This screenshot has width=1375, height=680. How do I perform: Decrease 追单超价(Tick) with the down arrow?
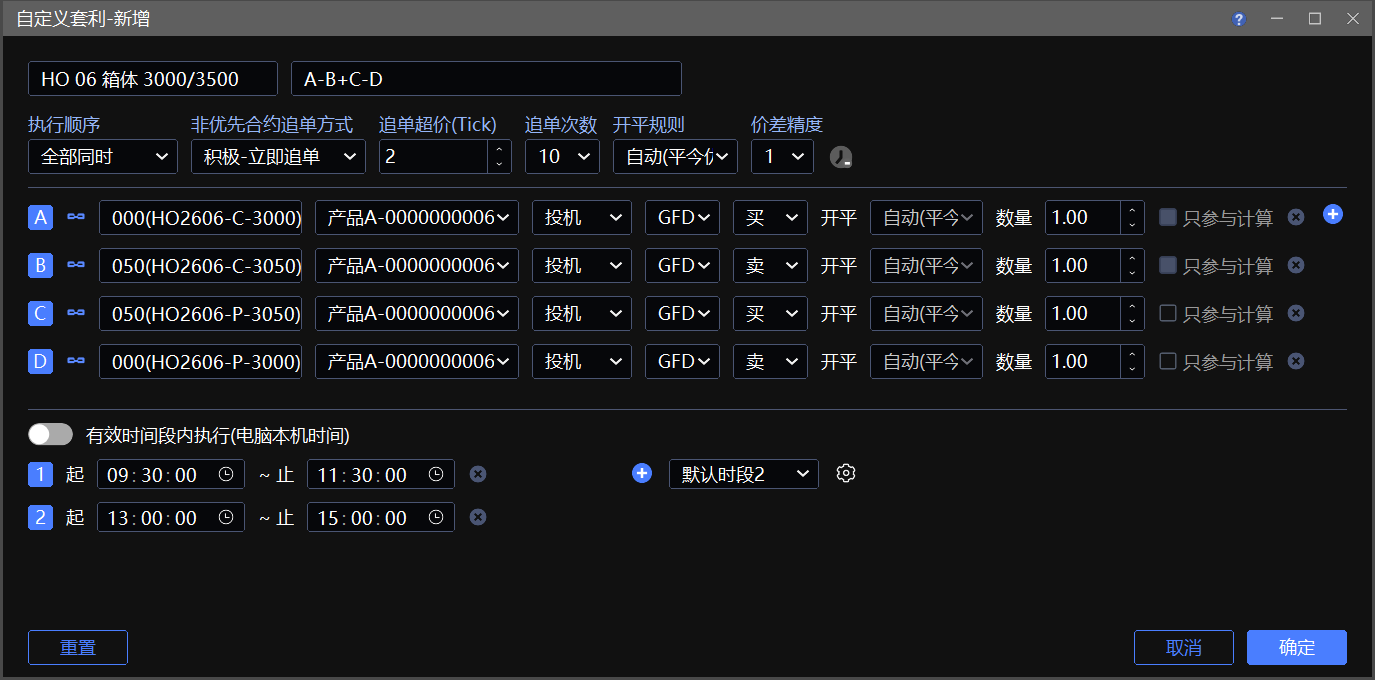point(500,165)
